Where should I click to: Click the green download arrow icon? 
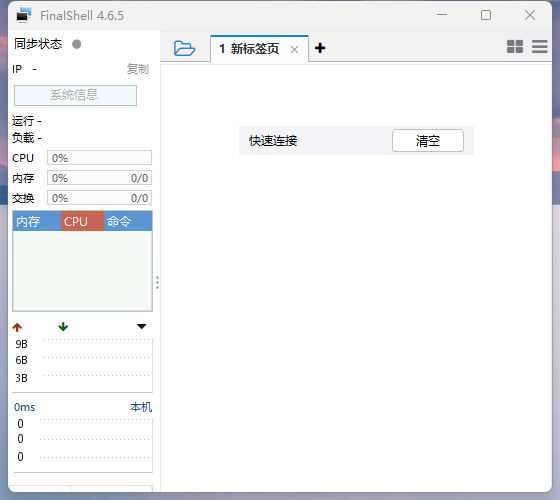(x=63, y=326)
